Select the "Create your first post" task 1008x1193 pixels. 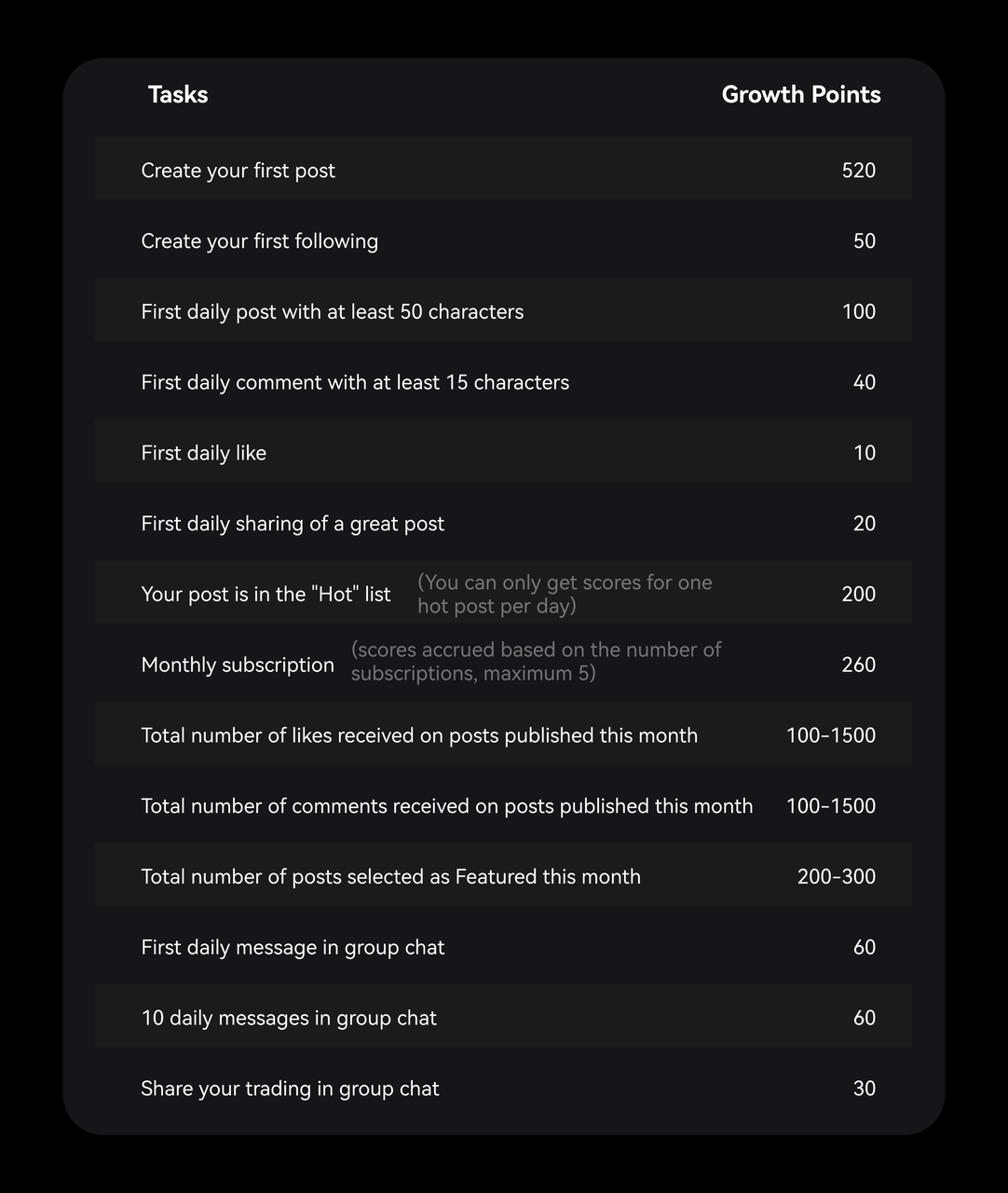[x=238, y=171]
